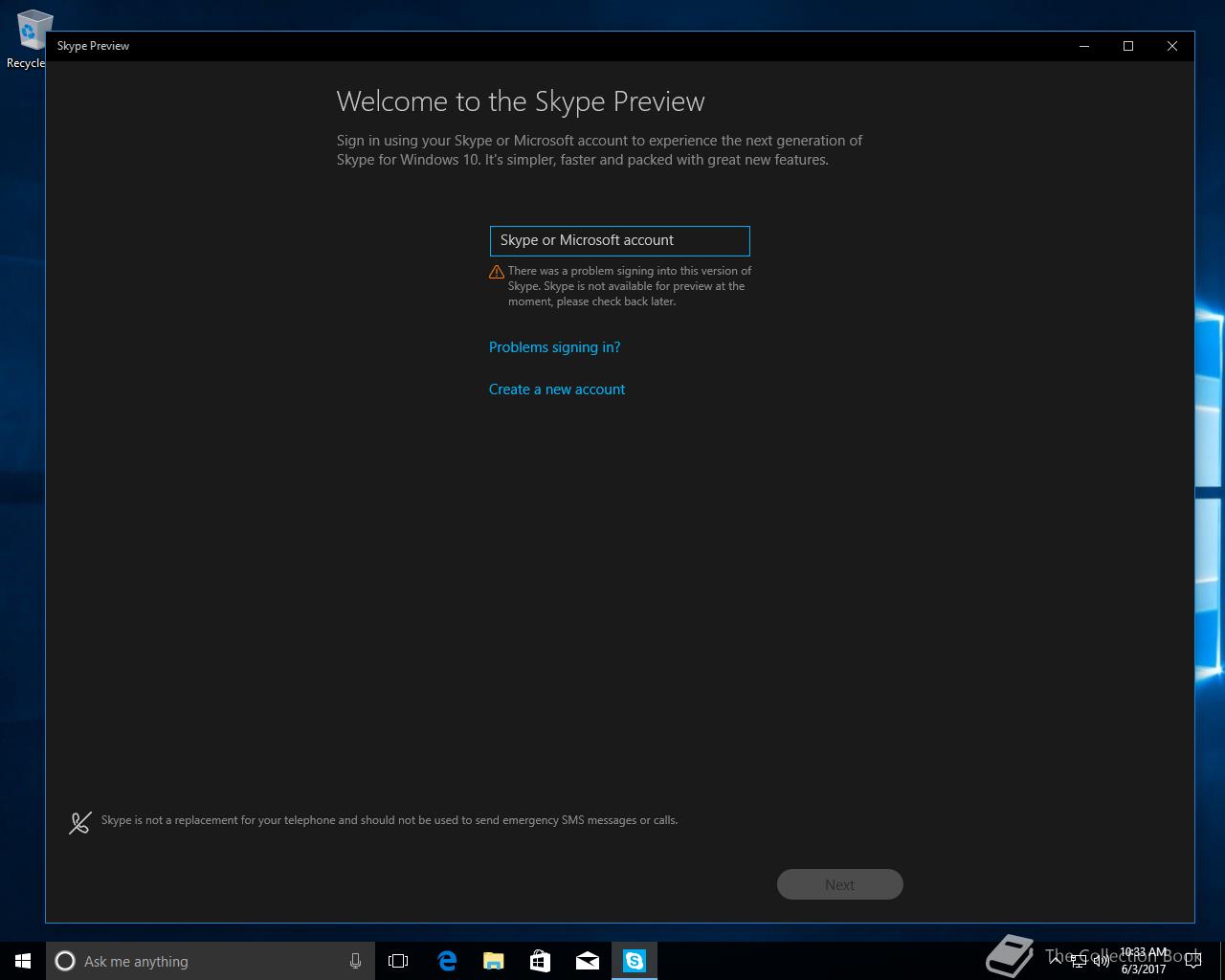Activate the Cortana microphone icon

click(355, 961)
